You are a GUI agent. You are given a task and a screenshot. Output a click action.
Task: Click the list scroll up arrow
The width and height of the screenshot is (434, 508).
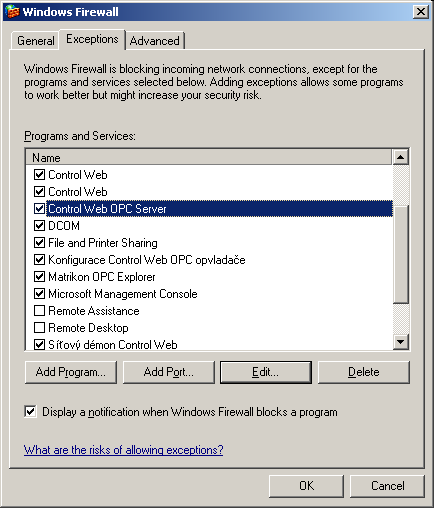pyautogui.click(x=401, y=157)
